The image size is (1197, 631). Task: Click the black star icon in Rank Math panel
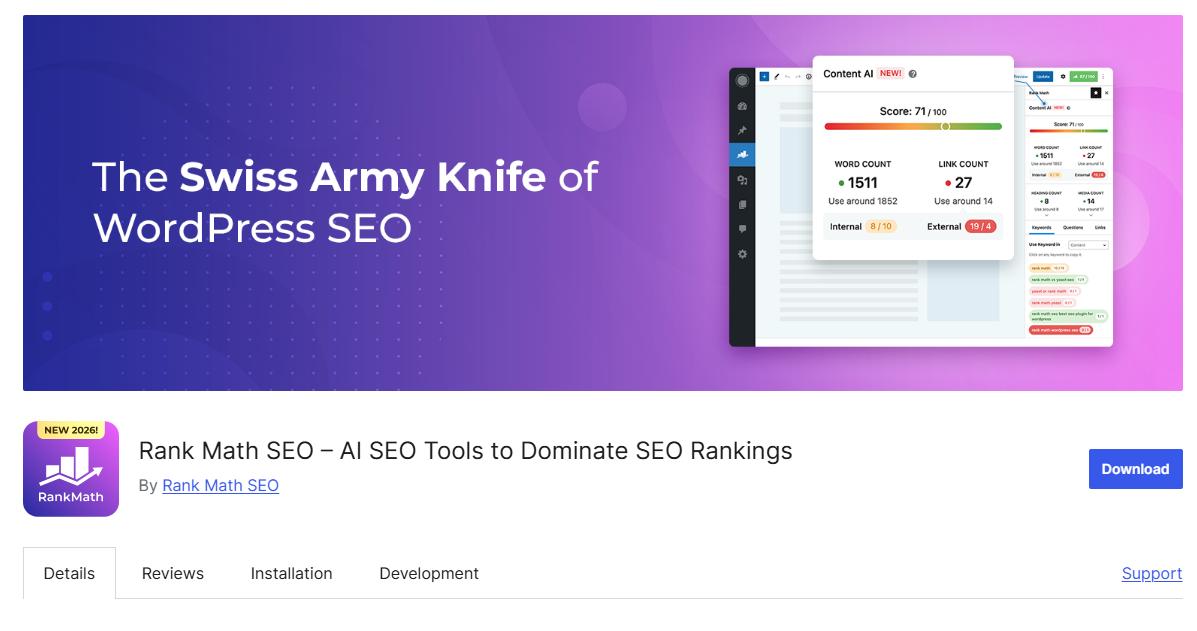click(1095, 93)
